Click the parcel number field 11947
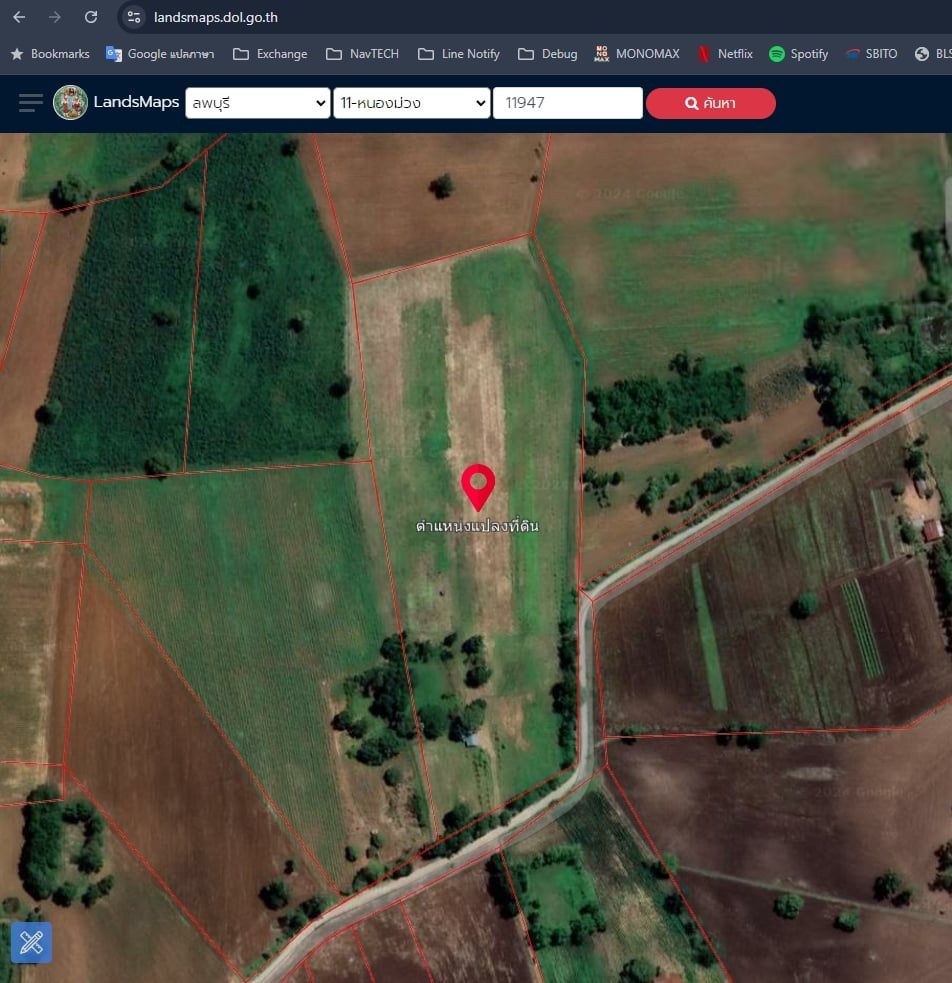Viewport: 952px width, 983px height. click(x=568, y=103)
